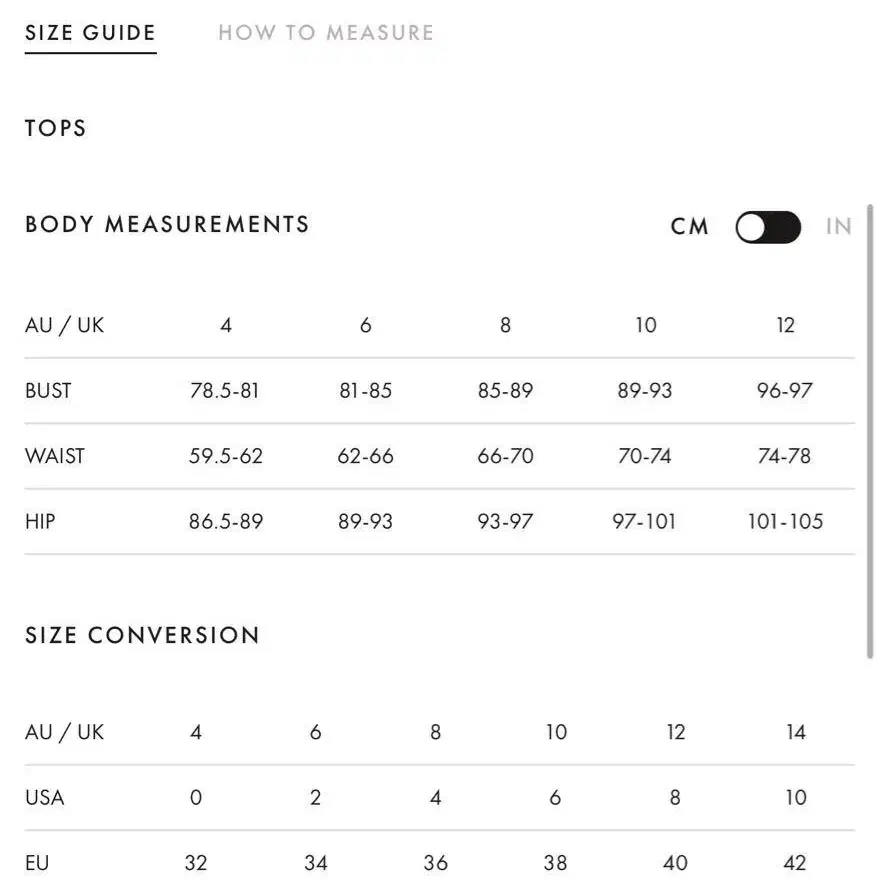The image size is (880, 880).
Task: Click the Size Conversion heading
Action: tap(143, 635)
